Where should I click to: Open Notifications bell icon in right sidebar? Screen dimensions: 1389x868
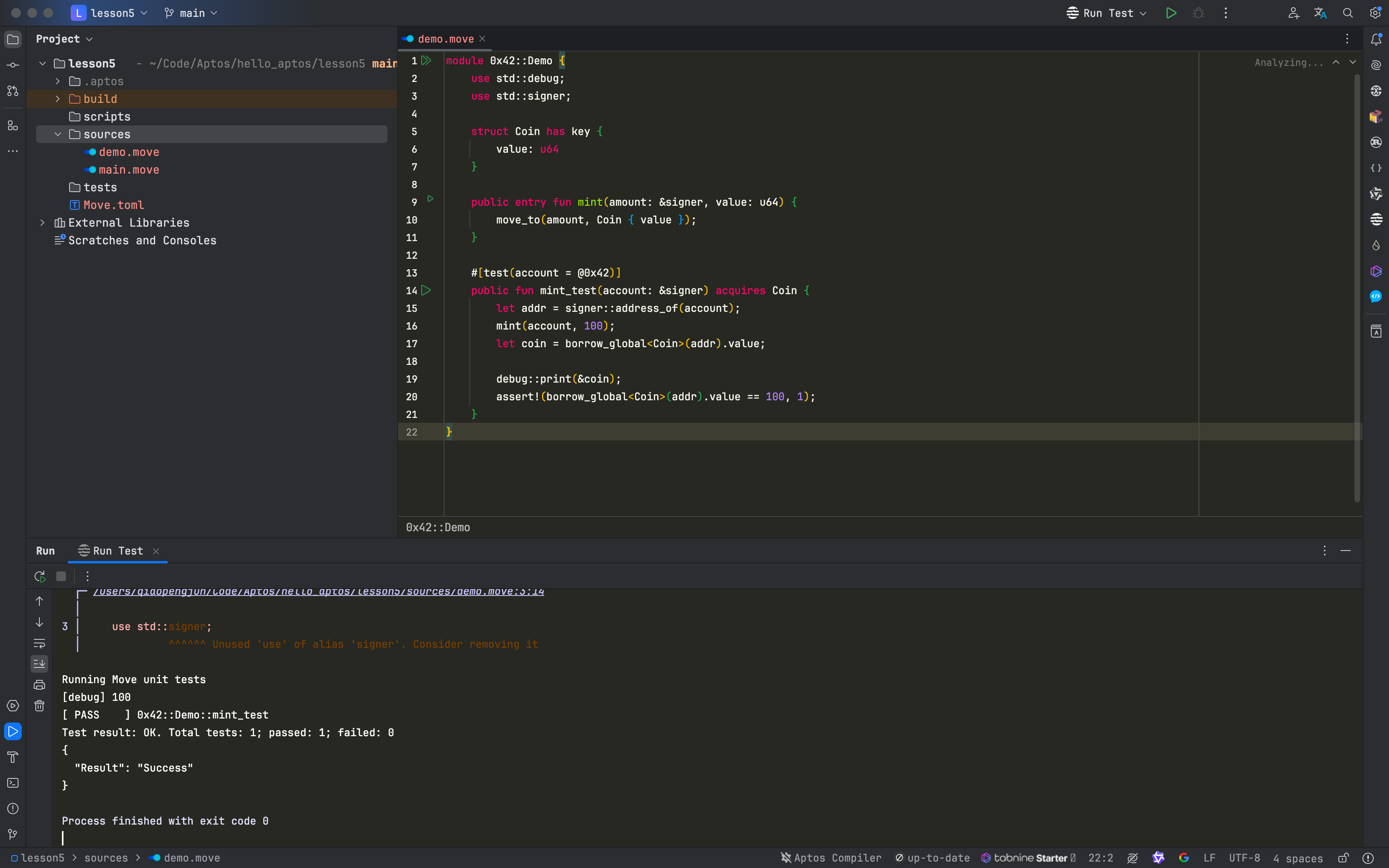(1376, 39)
